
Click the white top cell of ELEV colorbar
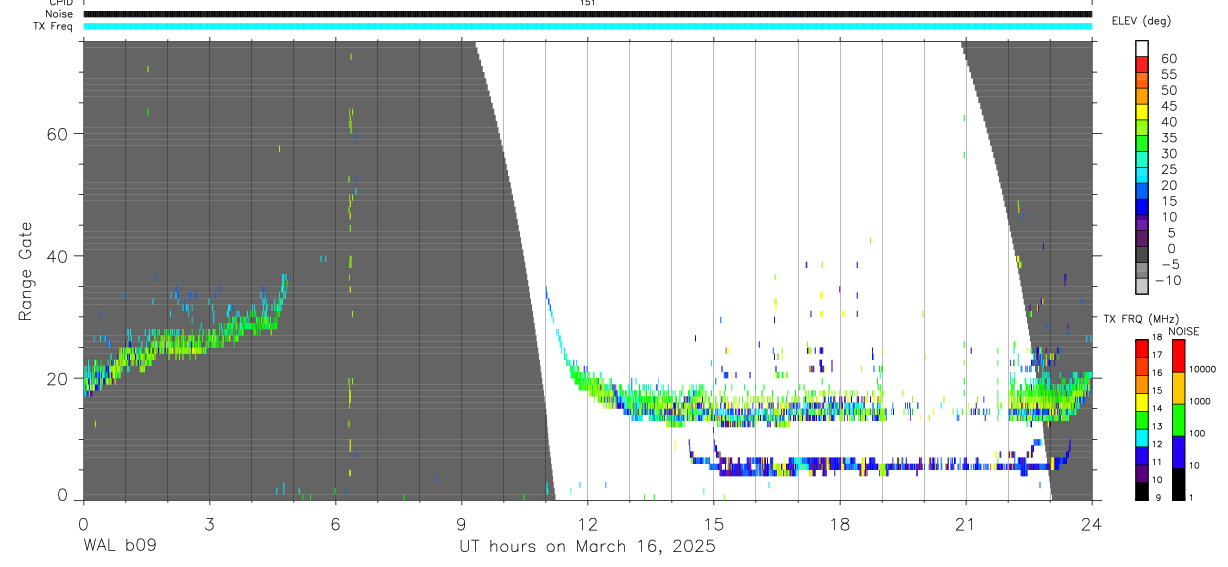point(1142,49)
